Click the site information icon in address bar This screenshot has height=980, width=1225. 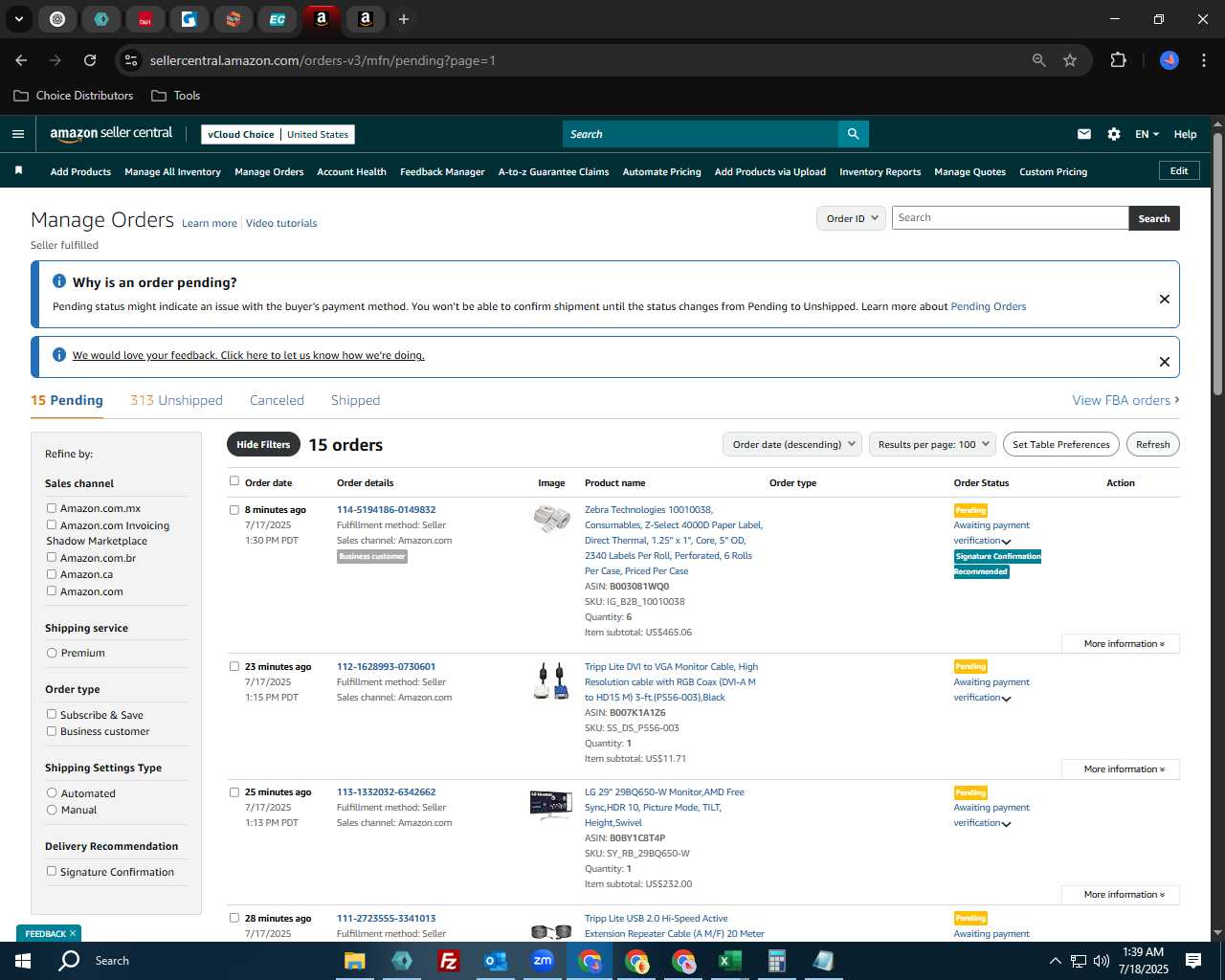pos(131,60)
